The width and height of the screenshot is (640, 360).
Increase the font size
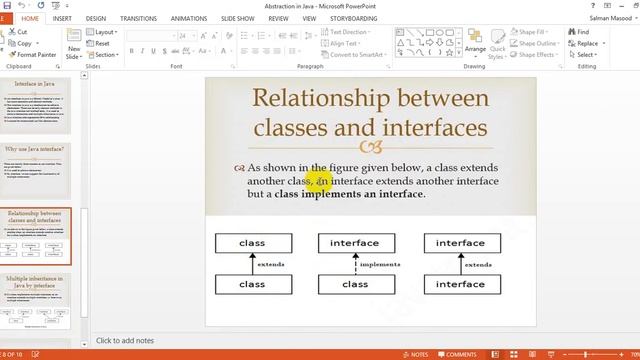(x=203, y=36)
